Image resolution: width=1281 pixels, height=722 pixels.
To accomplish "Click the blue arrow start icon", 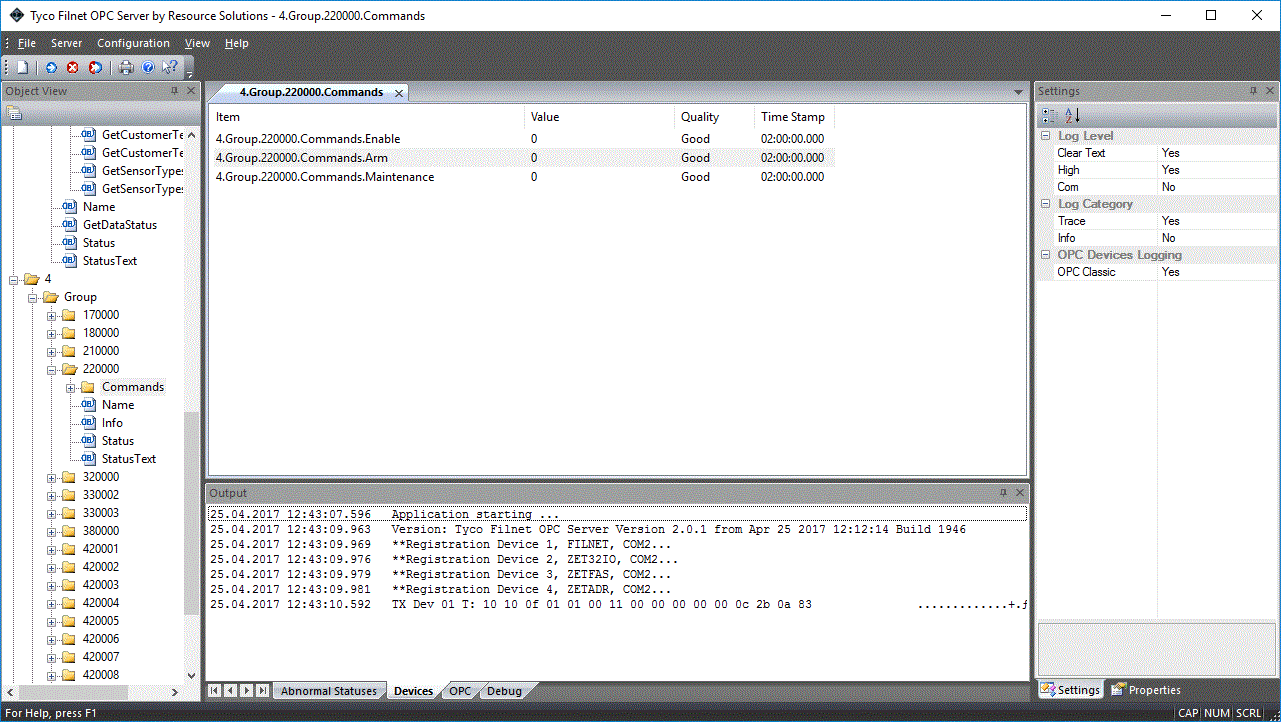I will coord(51,67).
